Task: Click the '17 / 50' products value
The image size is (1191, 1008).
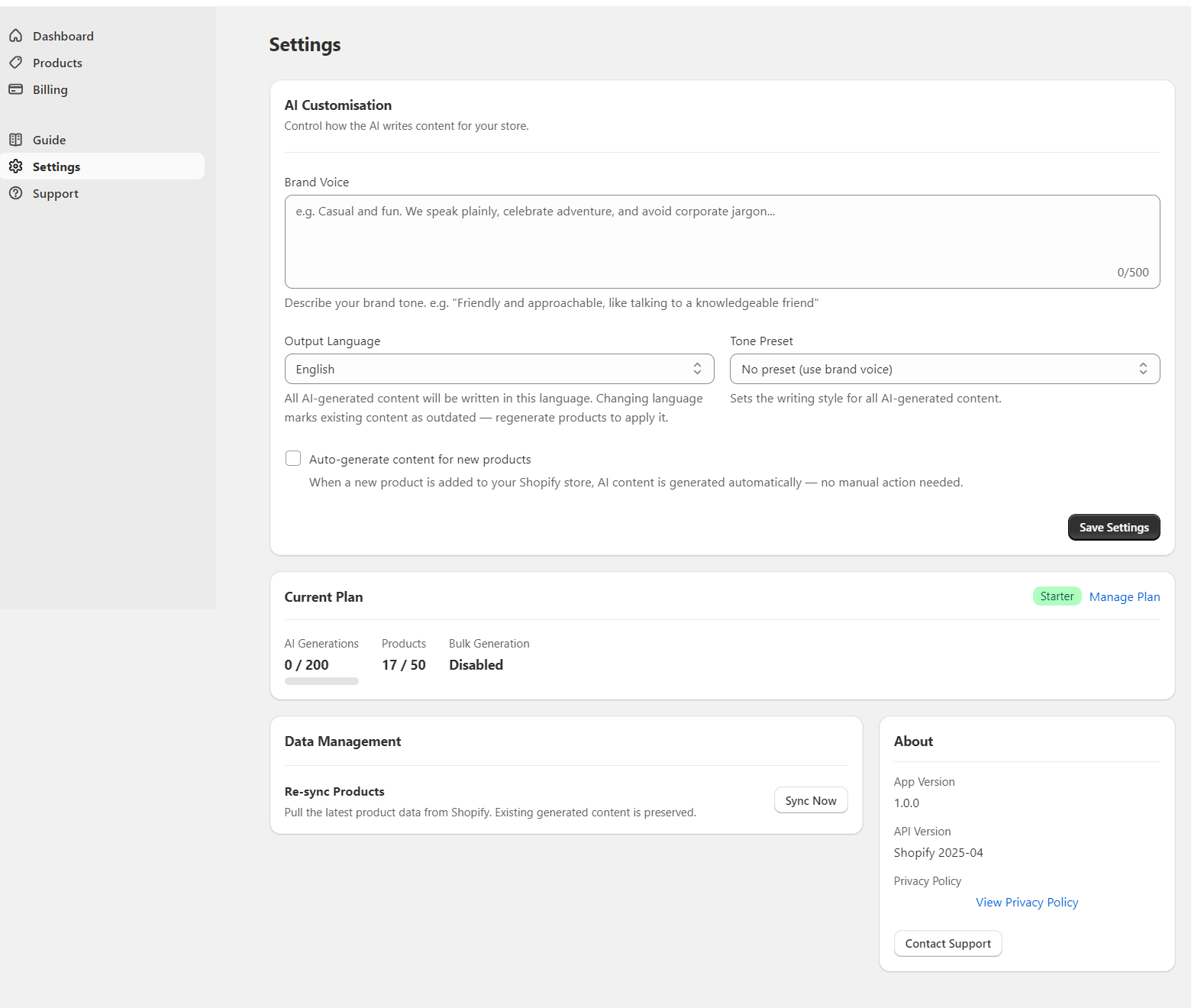Action: pyautogui.click(x=404, y=665)
